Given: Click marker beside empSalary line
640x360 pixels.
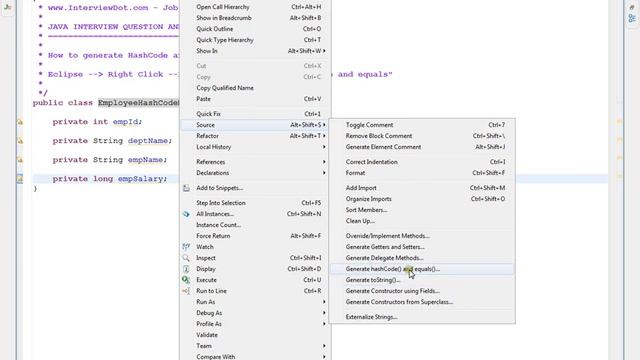Looking at the screenshot, I should (x=20, y=179).
